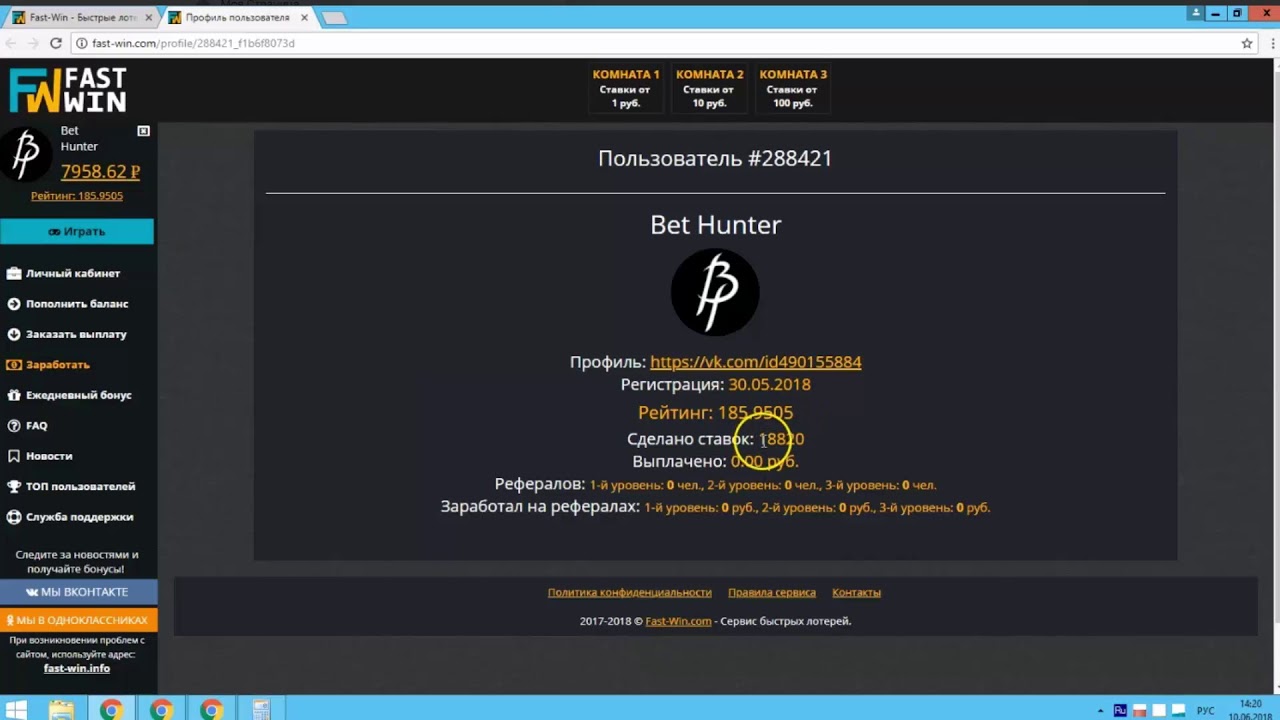Open Заказать выплату page
This screenshot has width=1280, height=720.
coord(76,334)
